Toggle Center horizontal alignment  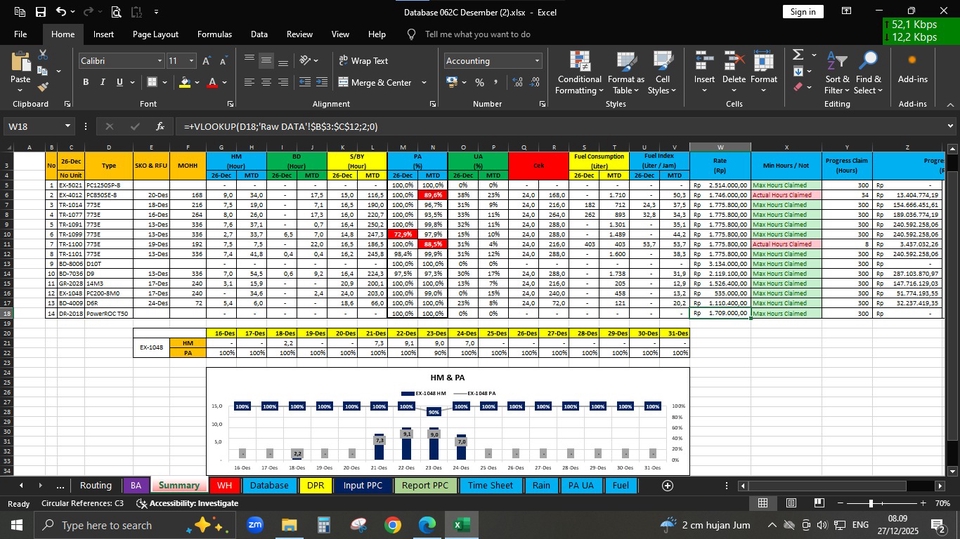(x=266, y=82)
